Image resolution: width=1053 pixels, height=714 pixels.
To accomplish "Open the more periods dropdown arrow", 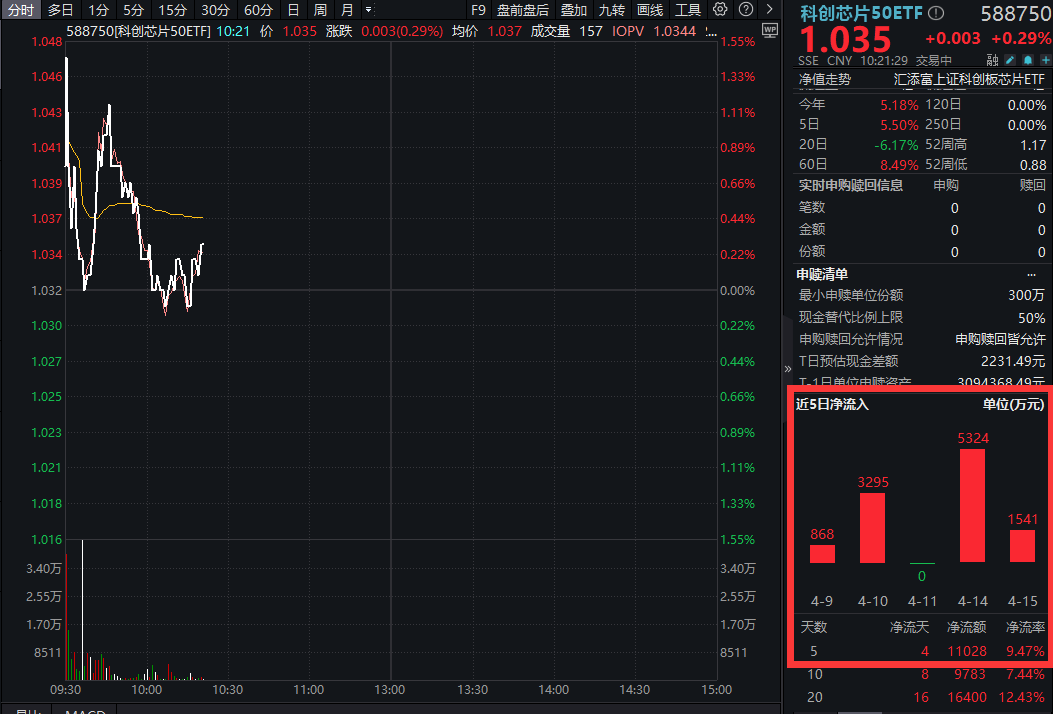I will tap(369, 10).
